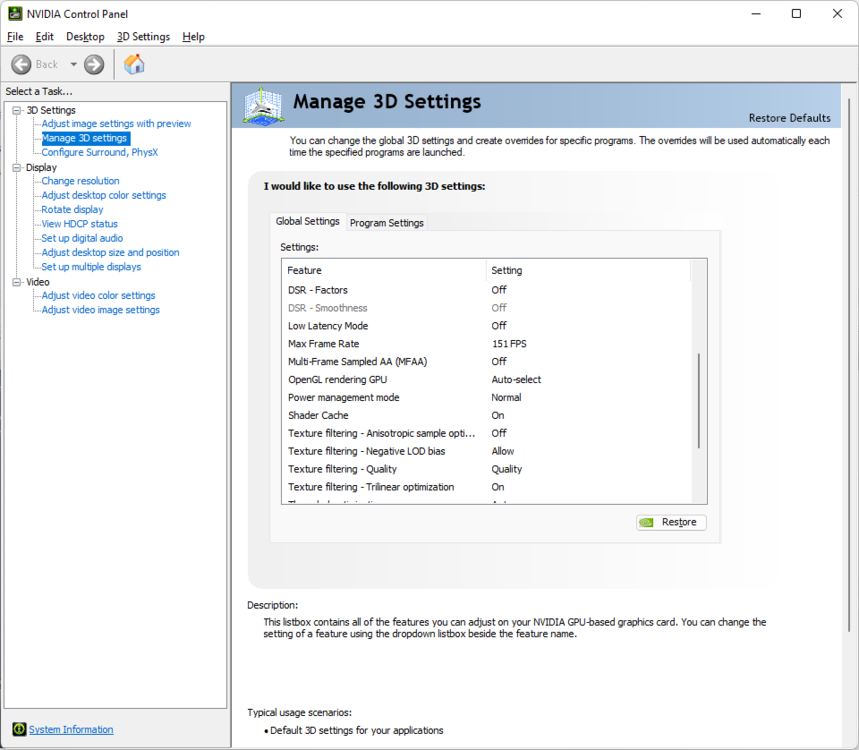859x750 pixels.
Task: Close the NVIDIA Control Panel window
Action: pyautogui.click(x=837, y=14)
